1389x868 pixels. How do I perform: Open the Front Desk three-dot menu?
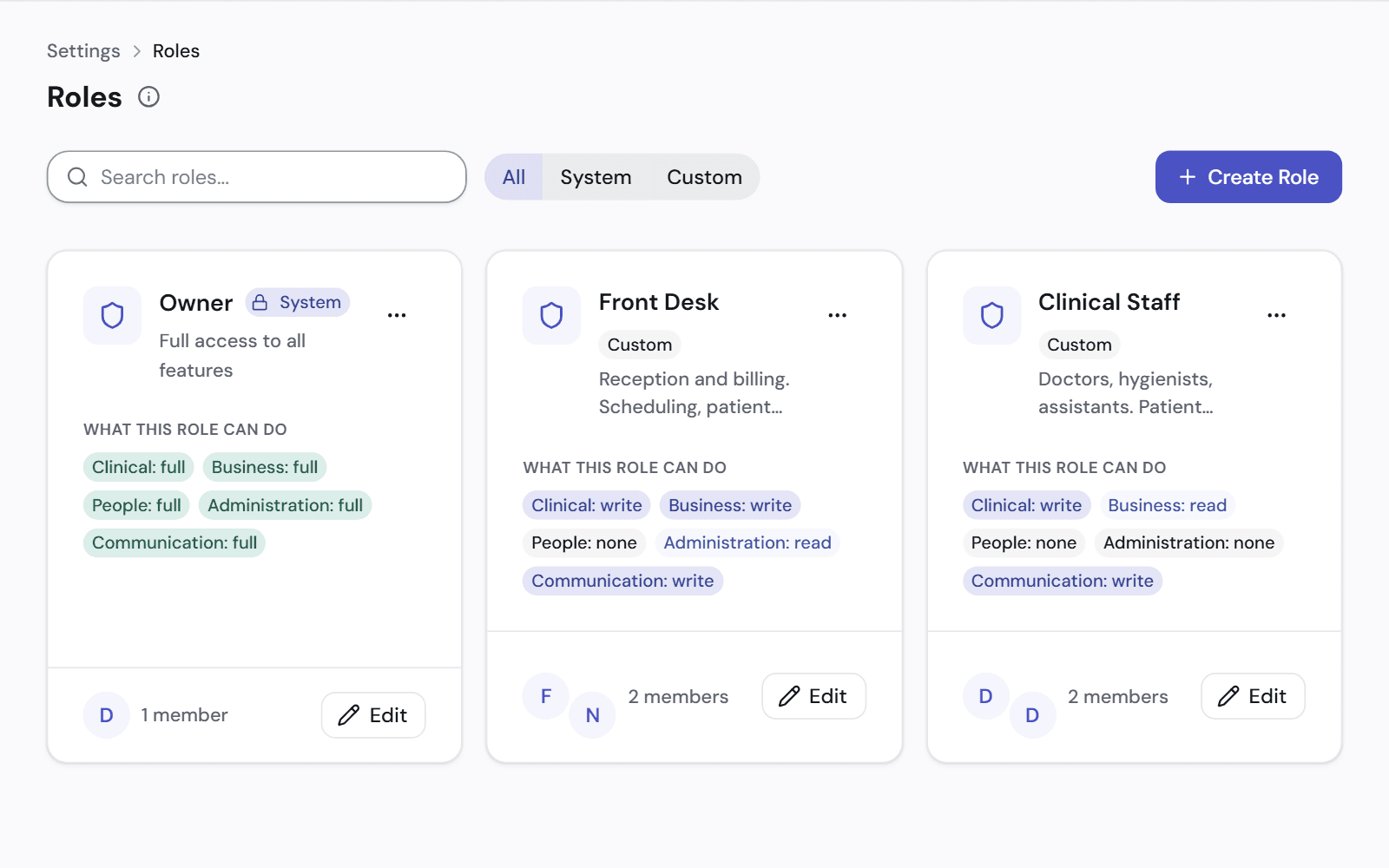[x=837, y=315]
